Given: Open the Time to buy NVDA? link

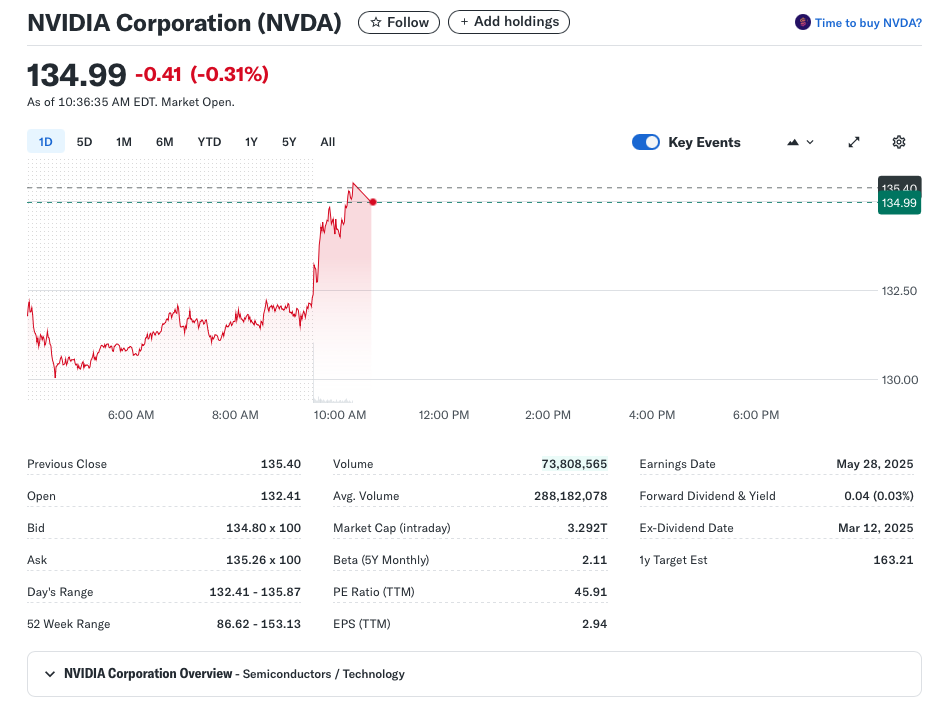Looking at the screenshot, I should point(868,23).
